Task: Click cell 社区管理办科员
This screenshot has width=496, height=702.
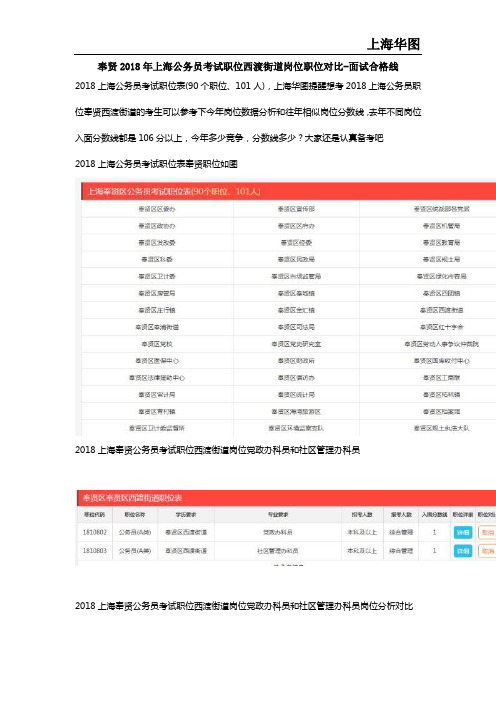Action: pyautogui.click(x=278, y=551)
